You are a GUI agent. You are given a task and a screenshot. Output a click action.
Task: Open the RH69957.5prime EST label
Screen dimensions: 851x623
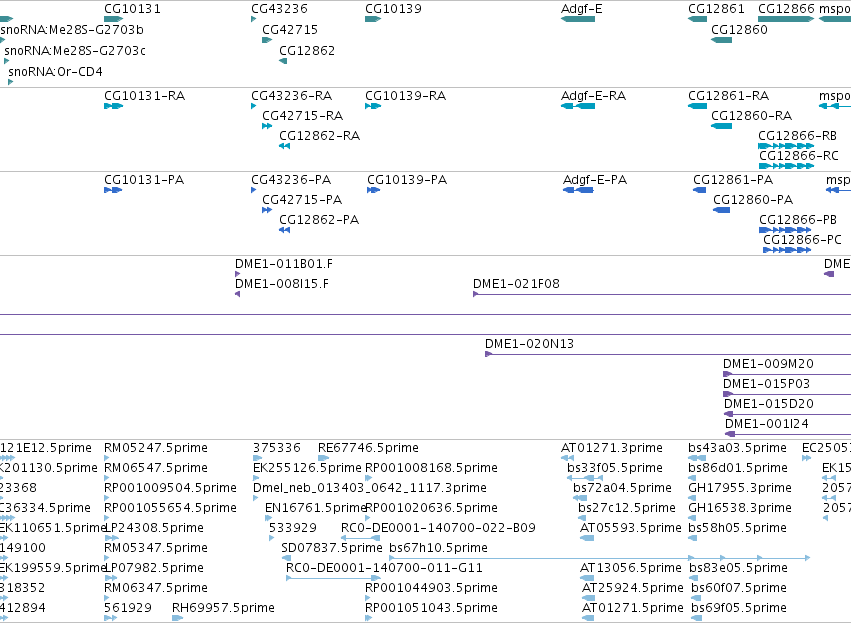(223, 608)
